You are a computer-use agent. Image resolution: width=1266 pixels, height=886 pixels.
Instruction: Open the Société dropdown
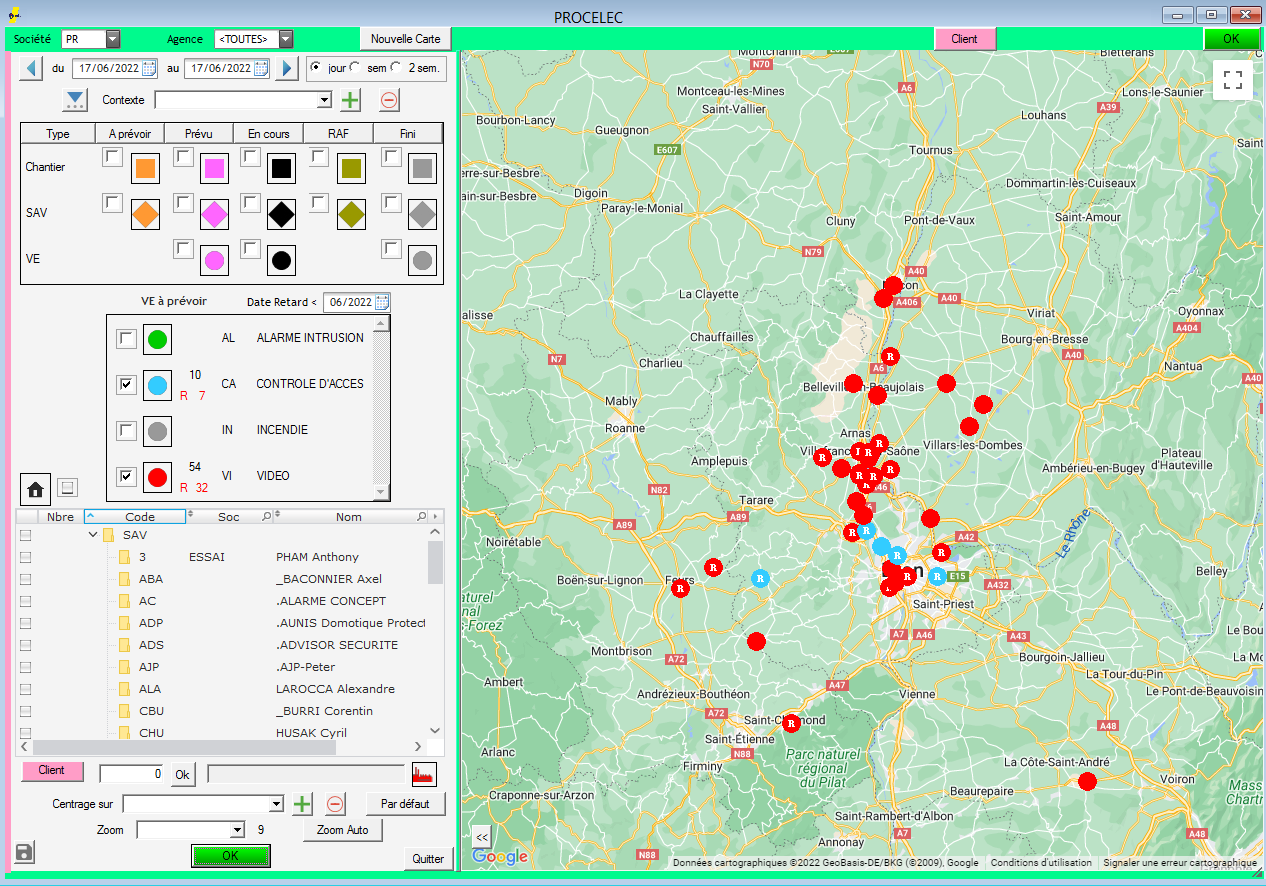click(x=113, y=39)
